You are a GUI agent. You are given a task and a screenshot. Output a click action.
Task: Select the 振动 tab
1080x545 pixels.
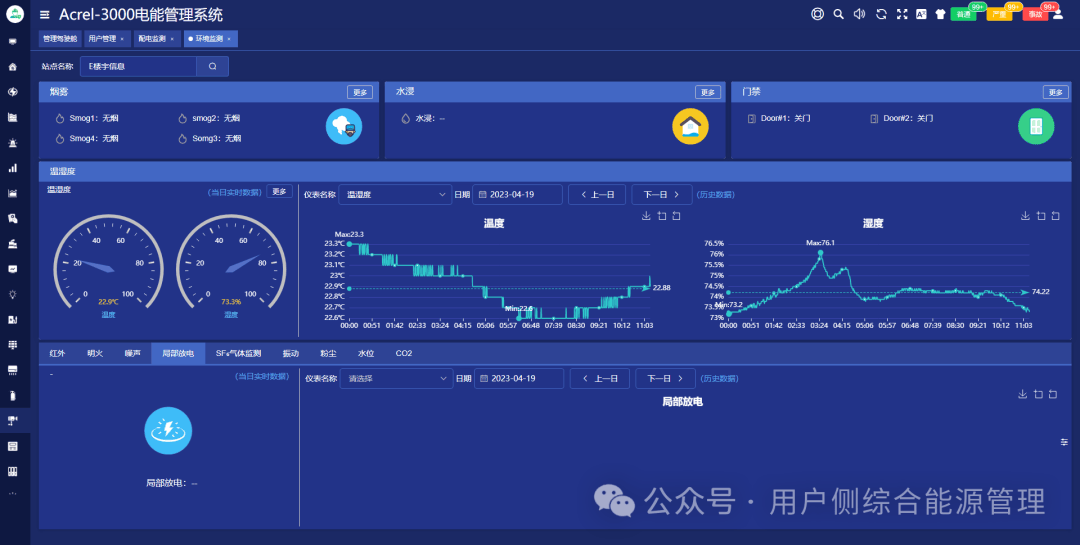[291, 353]
